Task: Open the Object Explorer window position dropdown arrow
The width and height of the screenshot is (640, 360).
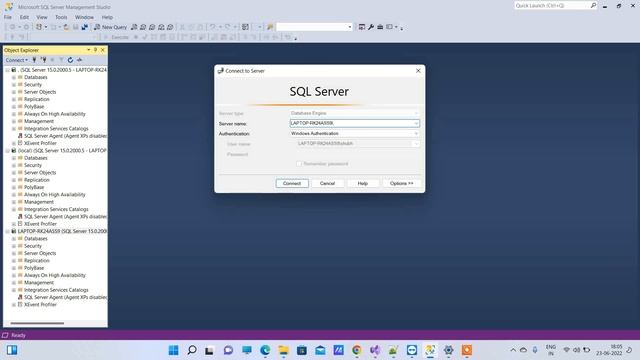Action: [89, 50]
